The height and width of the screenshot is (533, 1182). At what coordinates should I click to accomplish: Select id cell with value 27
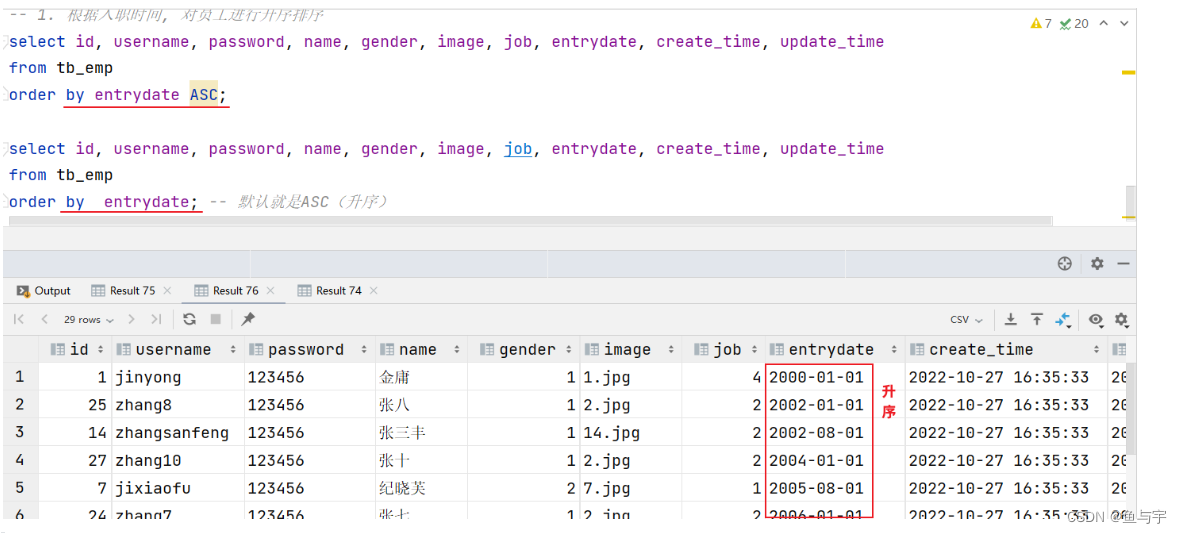pyautogui.click(x=75, y=461)
